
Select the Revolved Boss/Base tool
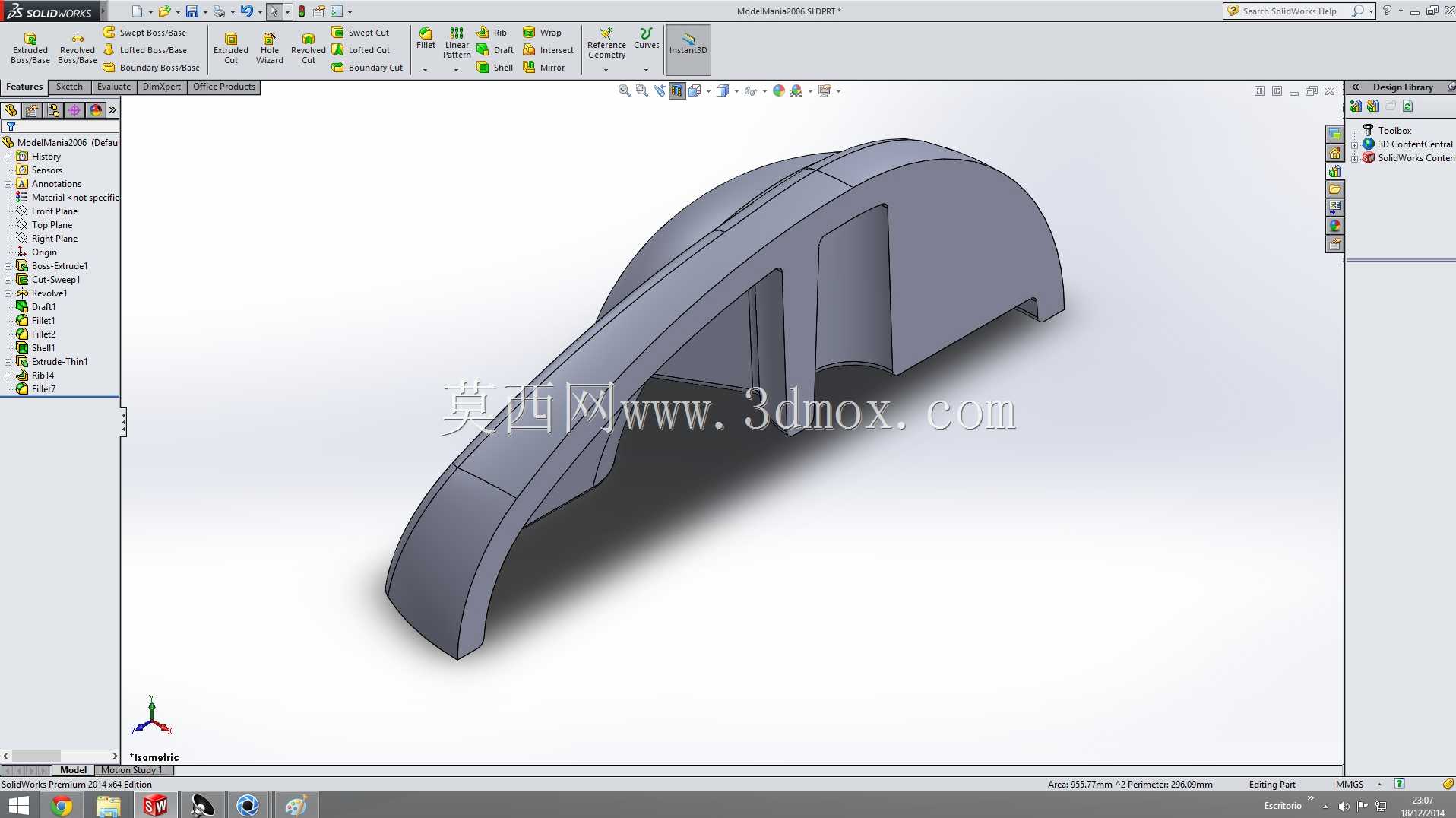78,49
